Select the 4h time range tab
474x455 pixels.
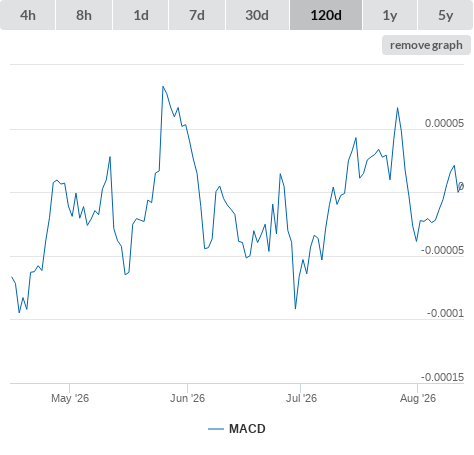click(27, 15)
